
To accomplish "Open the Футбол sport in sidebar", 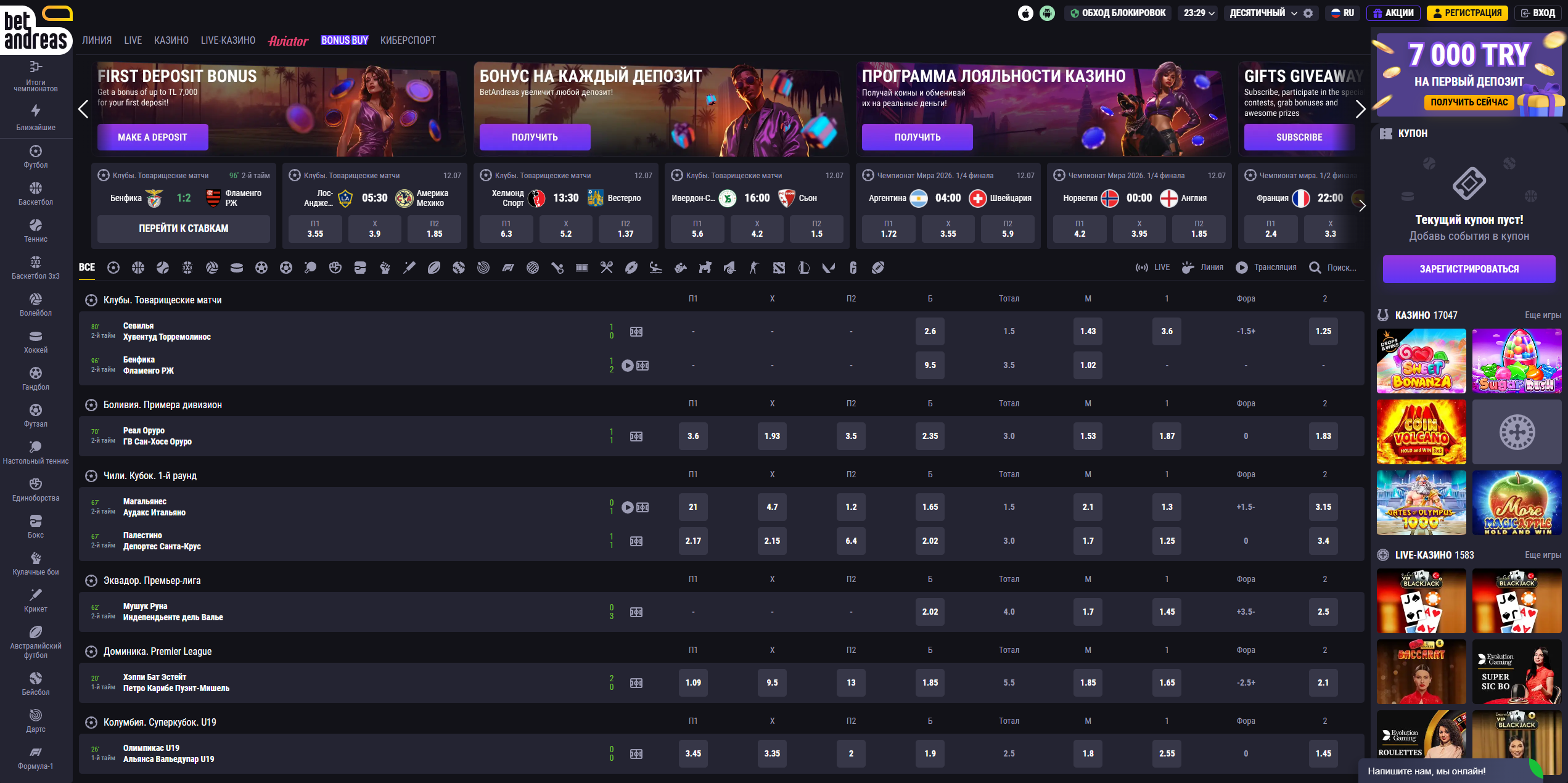I will coord(36,157).
